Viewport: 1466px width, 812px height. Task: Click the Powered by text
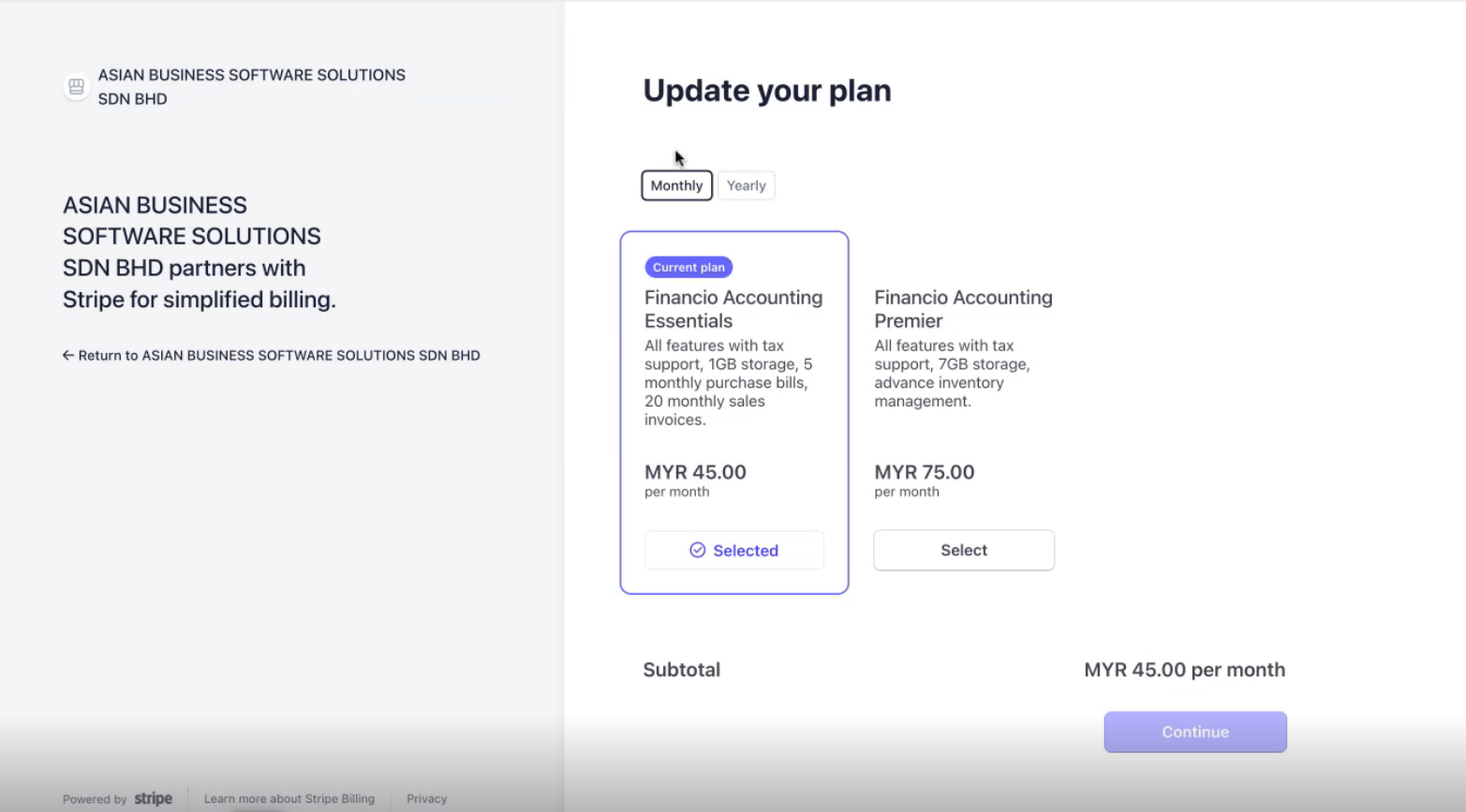95,799
